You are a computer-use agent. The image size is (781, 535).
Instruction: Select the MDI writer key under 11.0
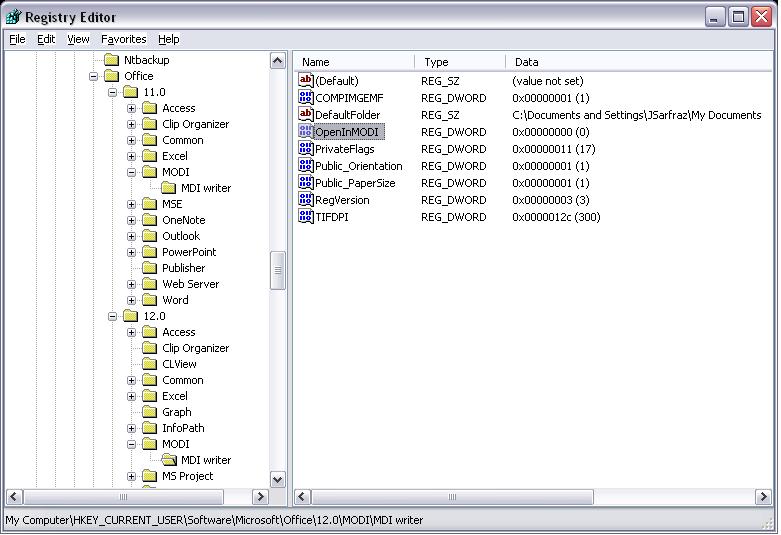pyautogui.click(x=206, y=188)
